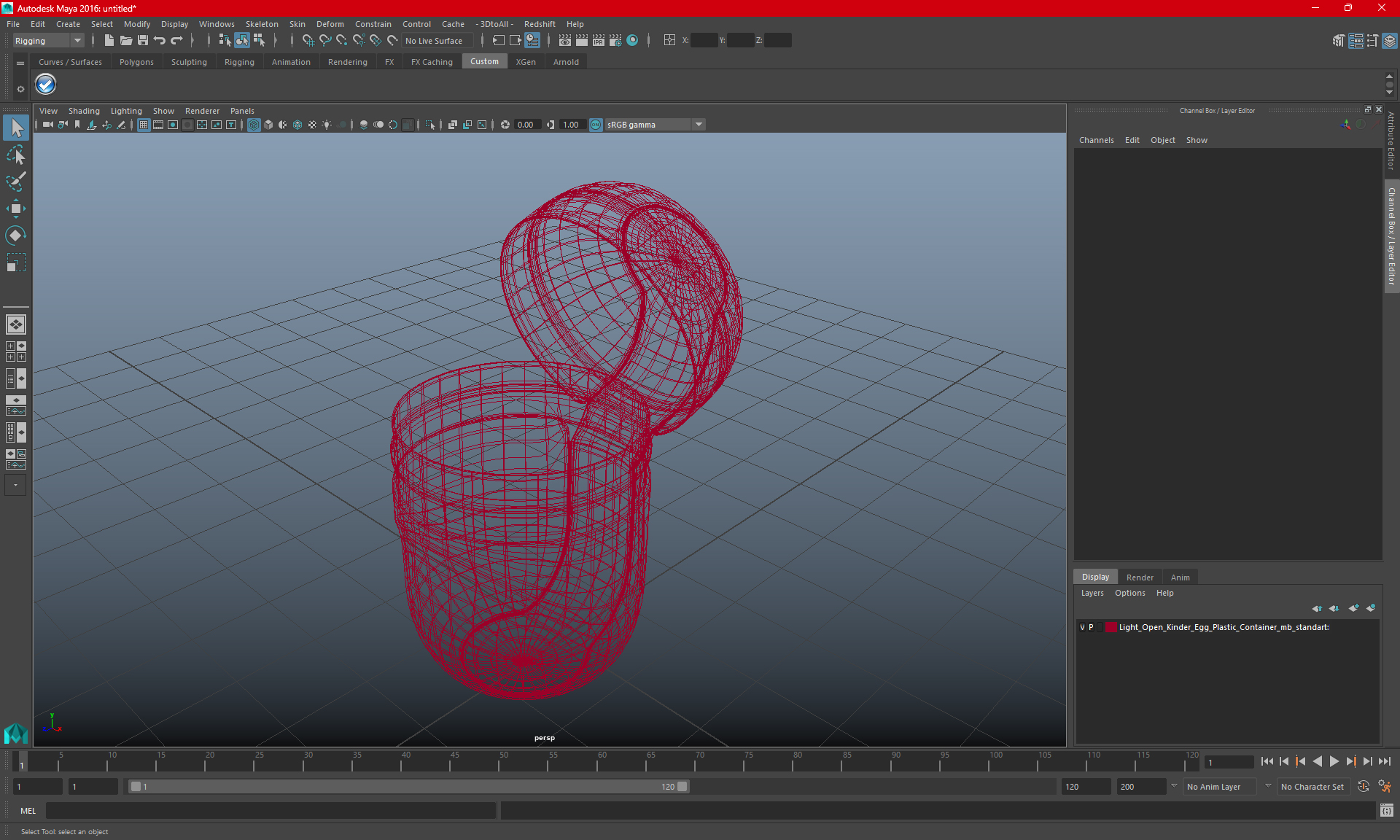This screenshot has height=840, width=1400.
Task: Click the Custom tab in shelf
Action: (484, 61)
